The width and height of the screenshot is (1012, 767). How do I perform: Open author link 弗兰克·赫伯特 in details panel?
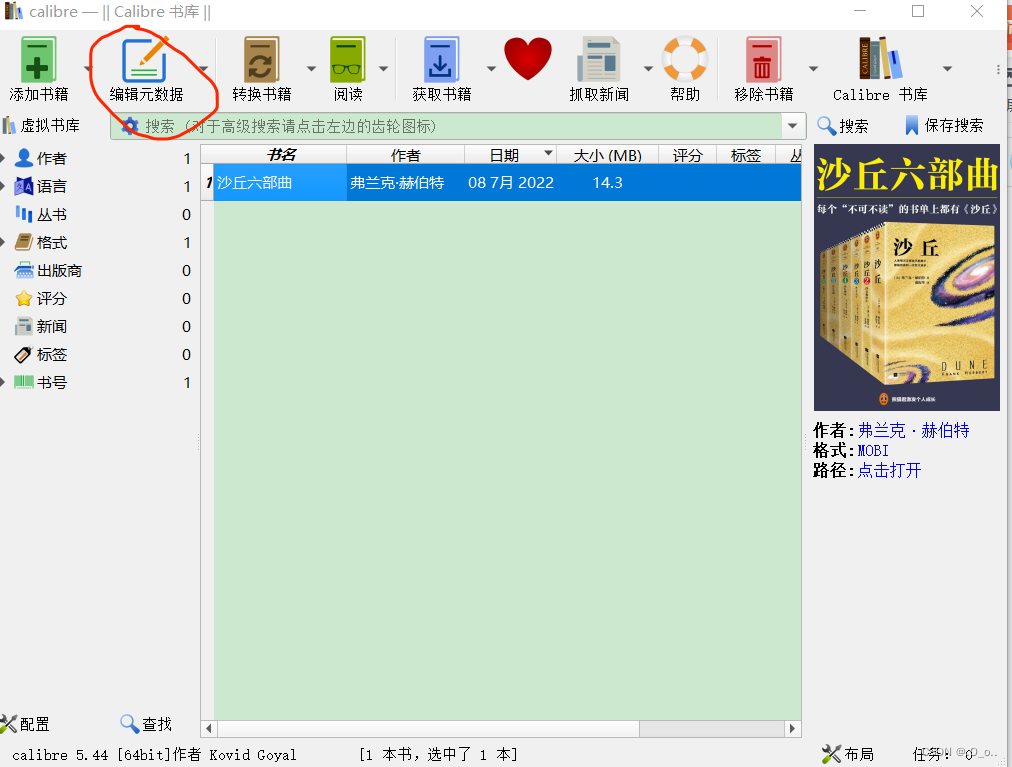913,430
